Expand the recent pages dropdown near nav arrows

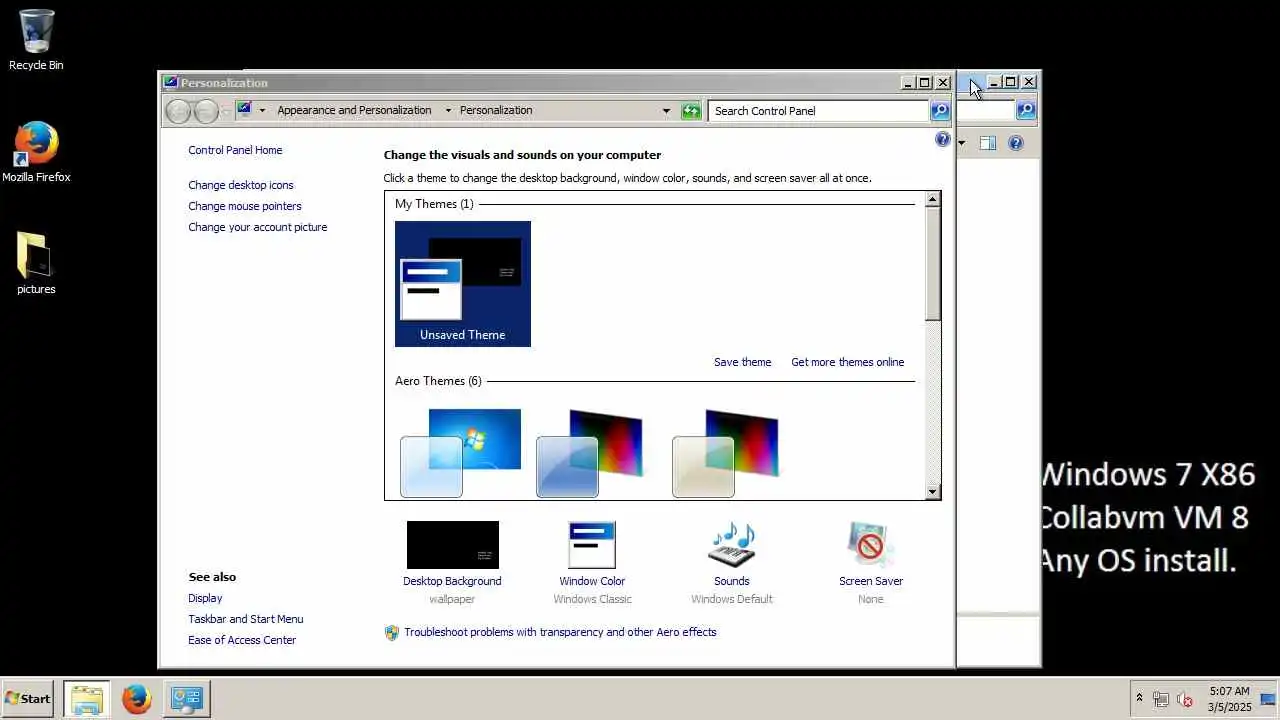coord(225,111)
